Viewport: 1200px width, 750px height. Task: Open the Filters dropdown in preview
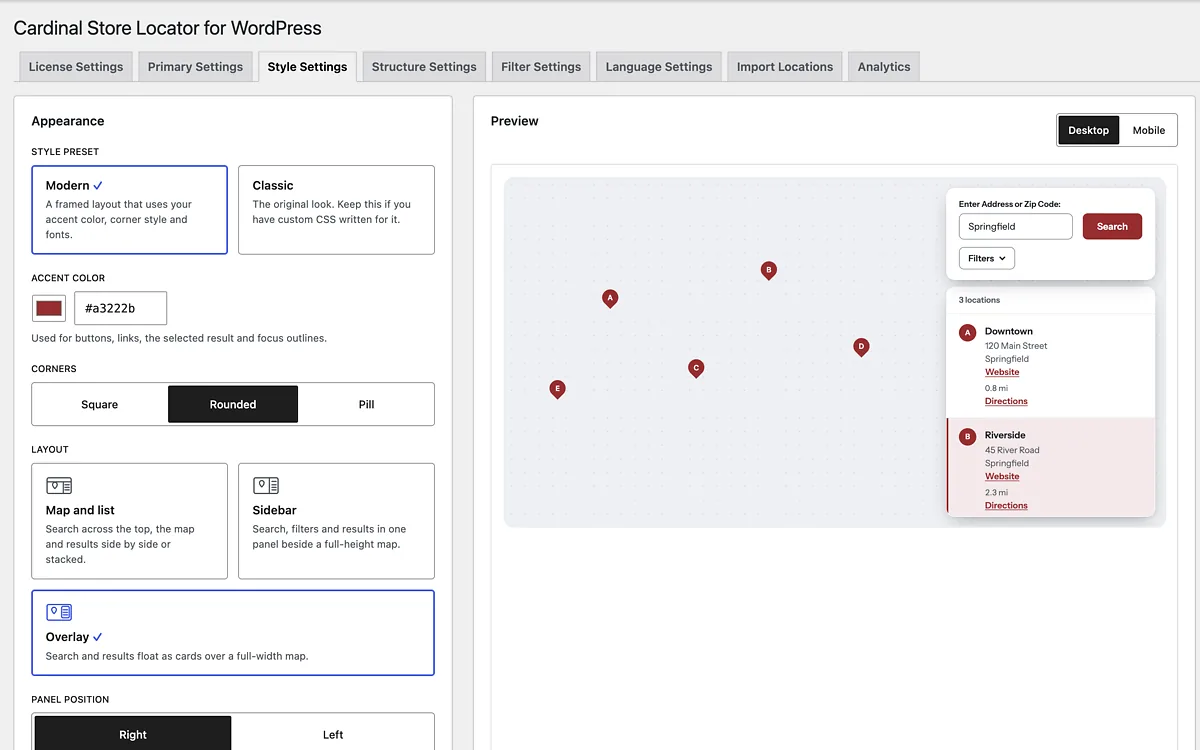[987, 258]
